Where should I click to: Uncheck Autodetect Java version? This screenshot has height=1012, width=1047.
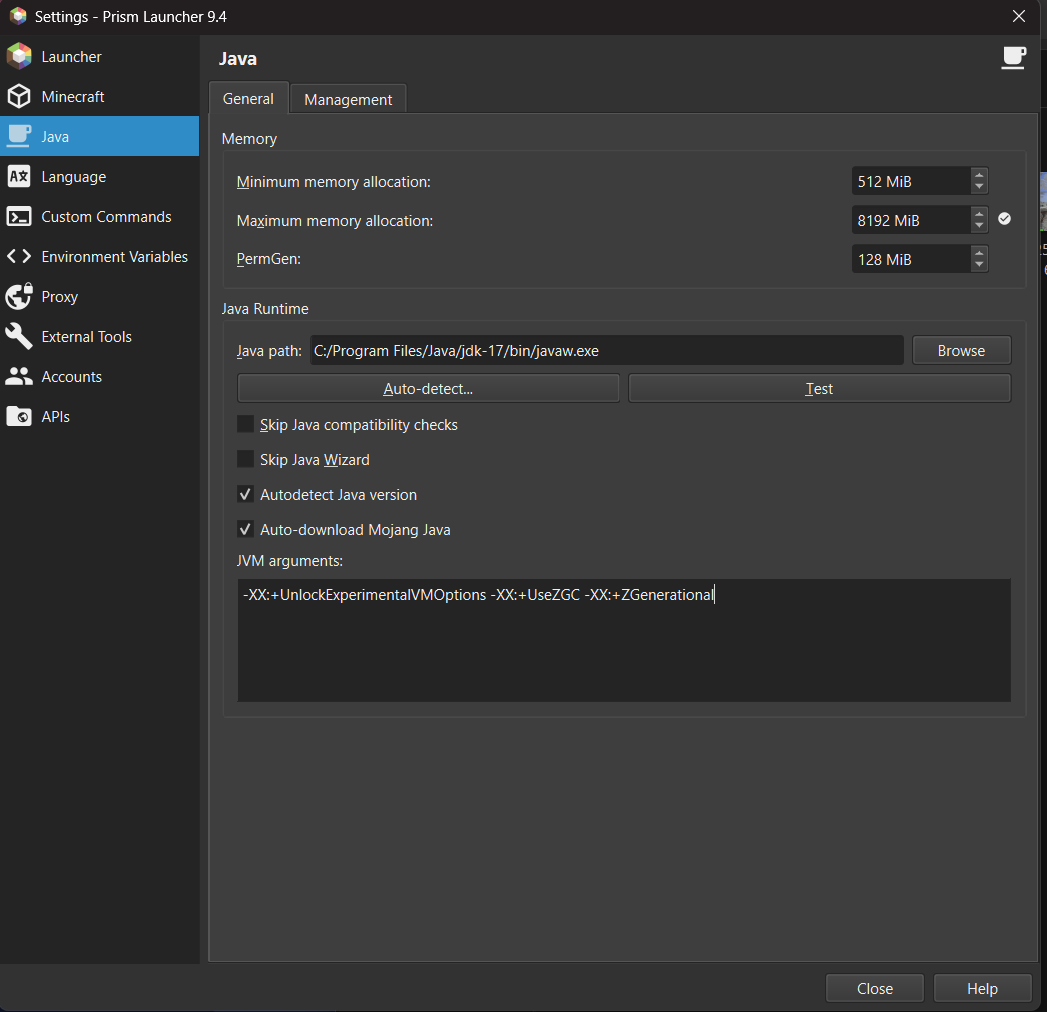[246, 495]
